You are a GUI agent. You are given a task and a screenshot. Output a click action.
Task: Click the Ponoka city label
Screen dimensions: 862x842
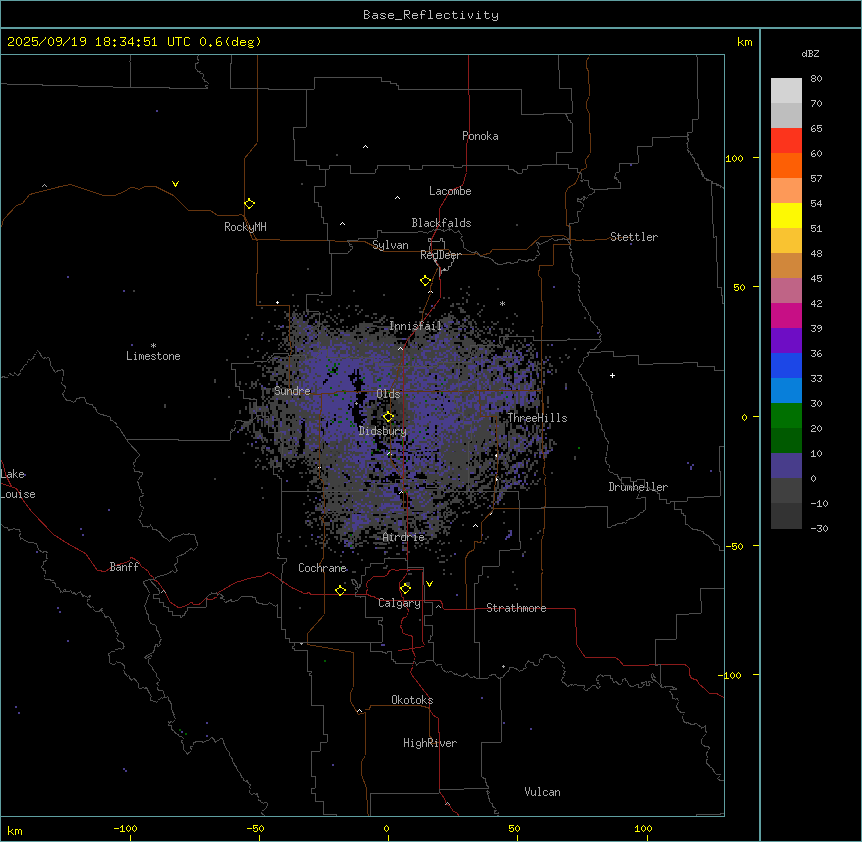pos(480,136)
